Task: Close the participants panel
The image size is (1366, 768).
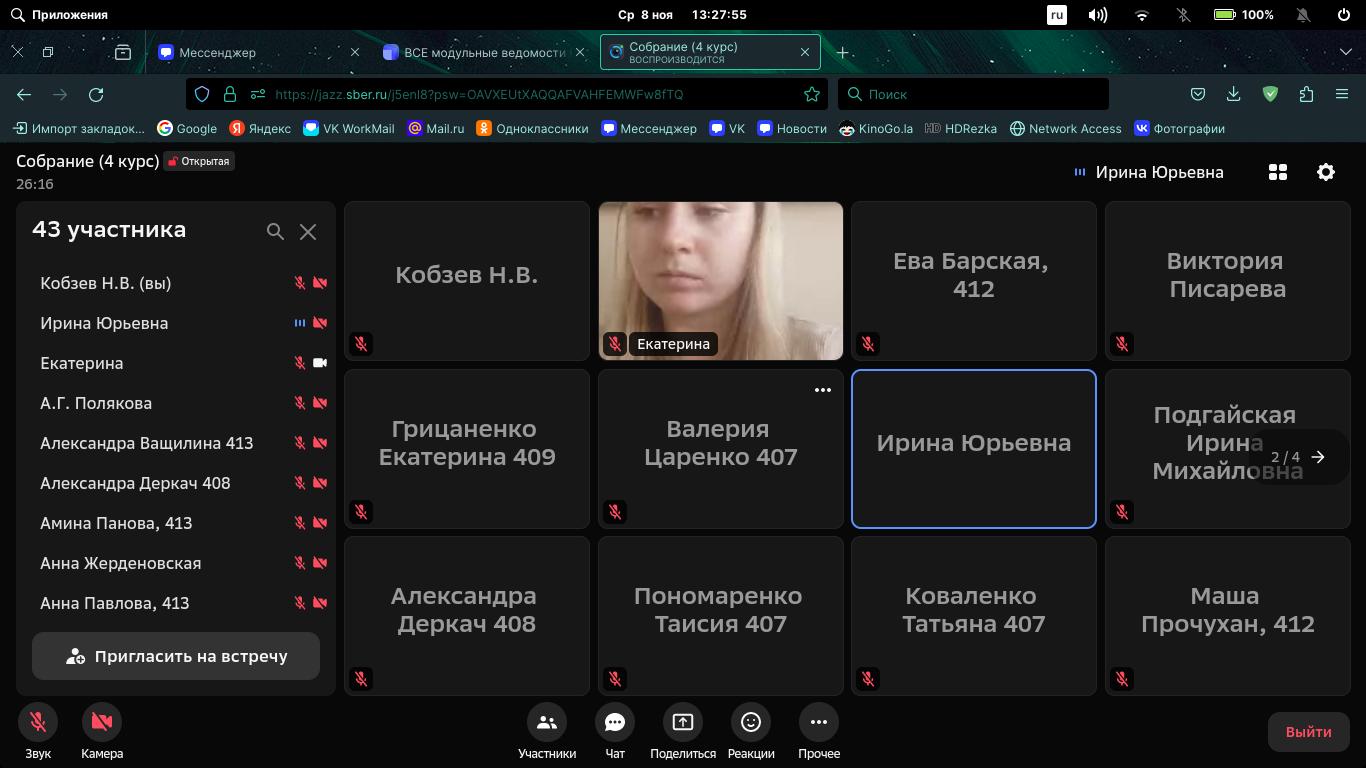Action: point(308,231)
